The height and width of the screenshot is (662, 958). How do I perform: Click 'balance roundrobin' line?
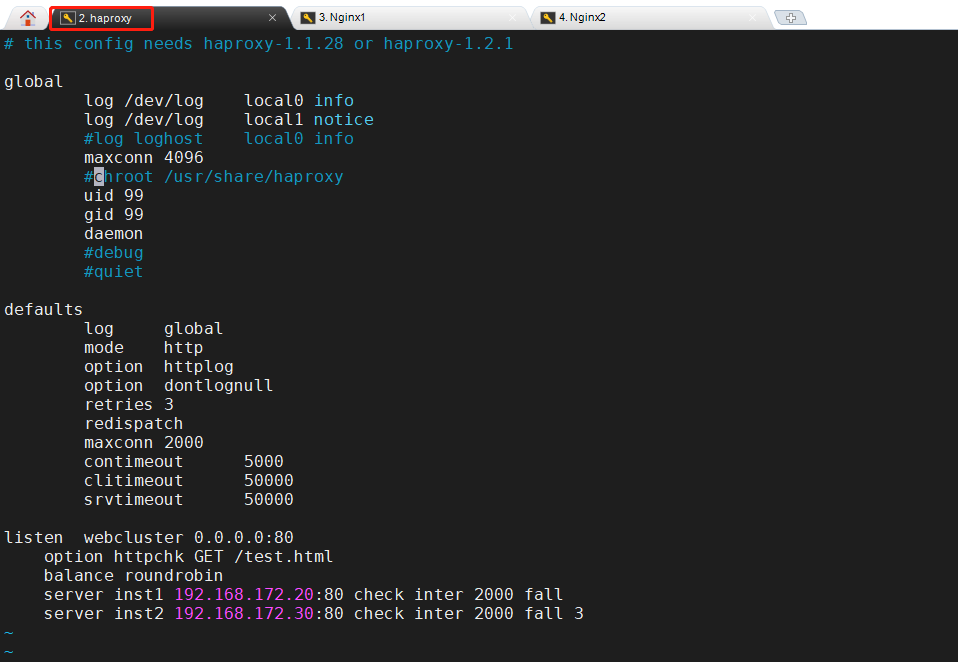pyautogui.click(x=133, y=576)
